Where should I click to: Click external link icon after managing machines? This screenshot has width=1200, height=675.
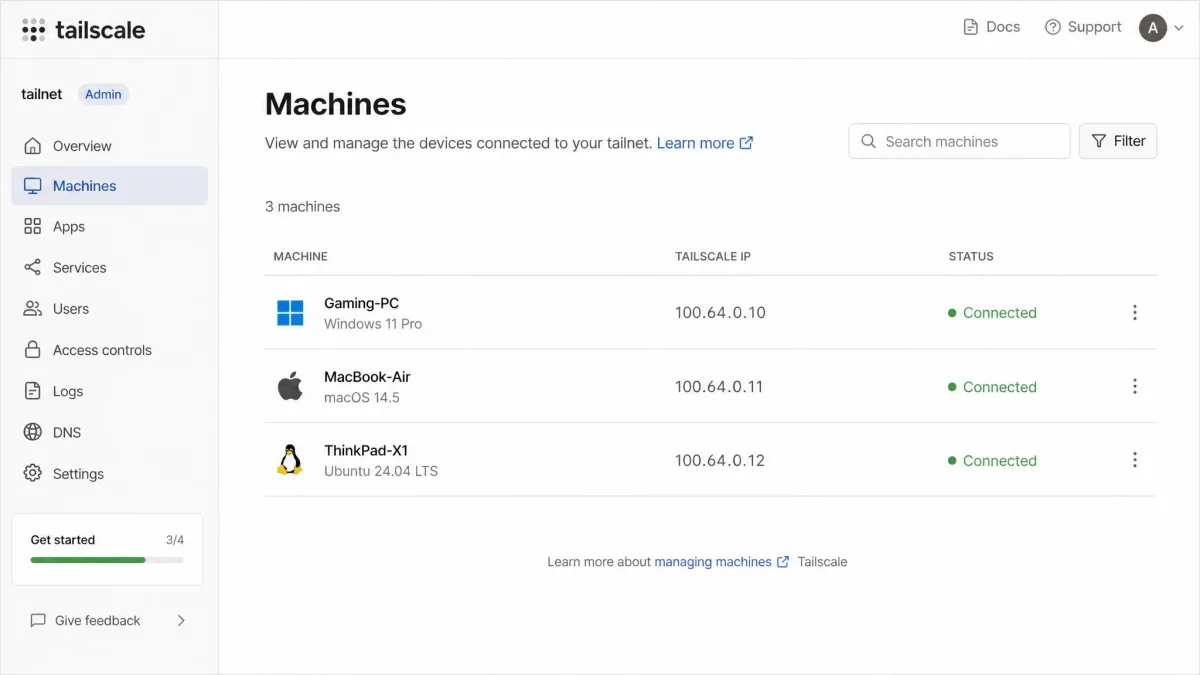coord(783,562)
